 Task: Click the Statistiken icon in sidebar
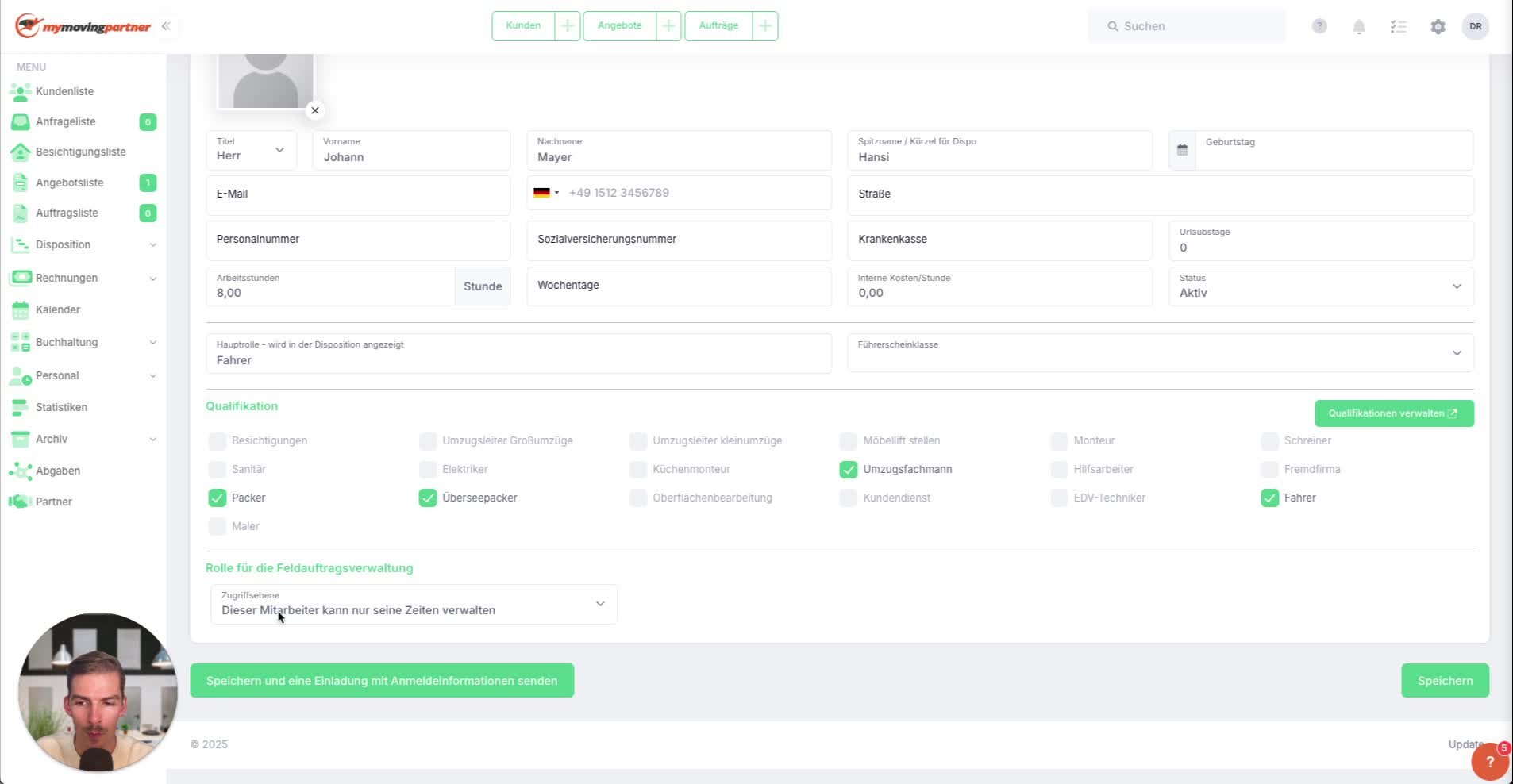(20, 407)
